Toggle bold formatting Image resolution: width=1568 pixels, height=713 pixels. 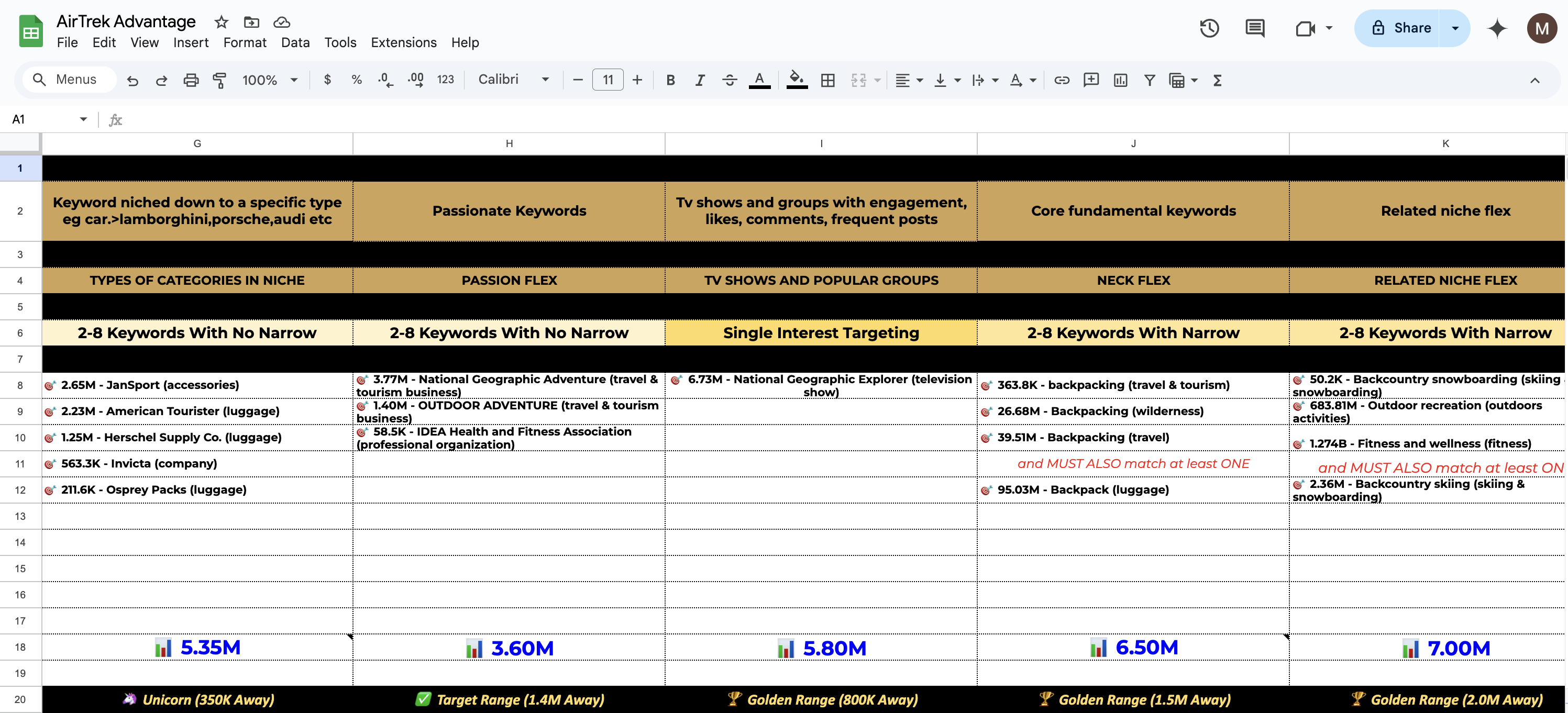tap(670, 80)
